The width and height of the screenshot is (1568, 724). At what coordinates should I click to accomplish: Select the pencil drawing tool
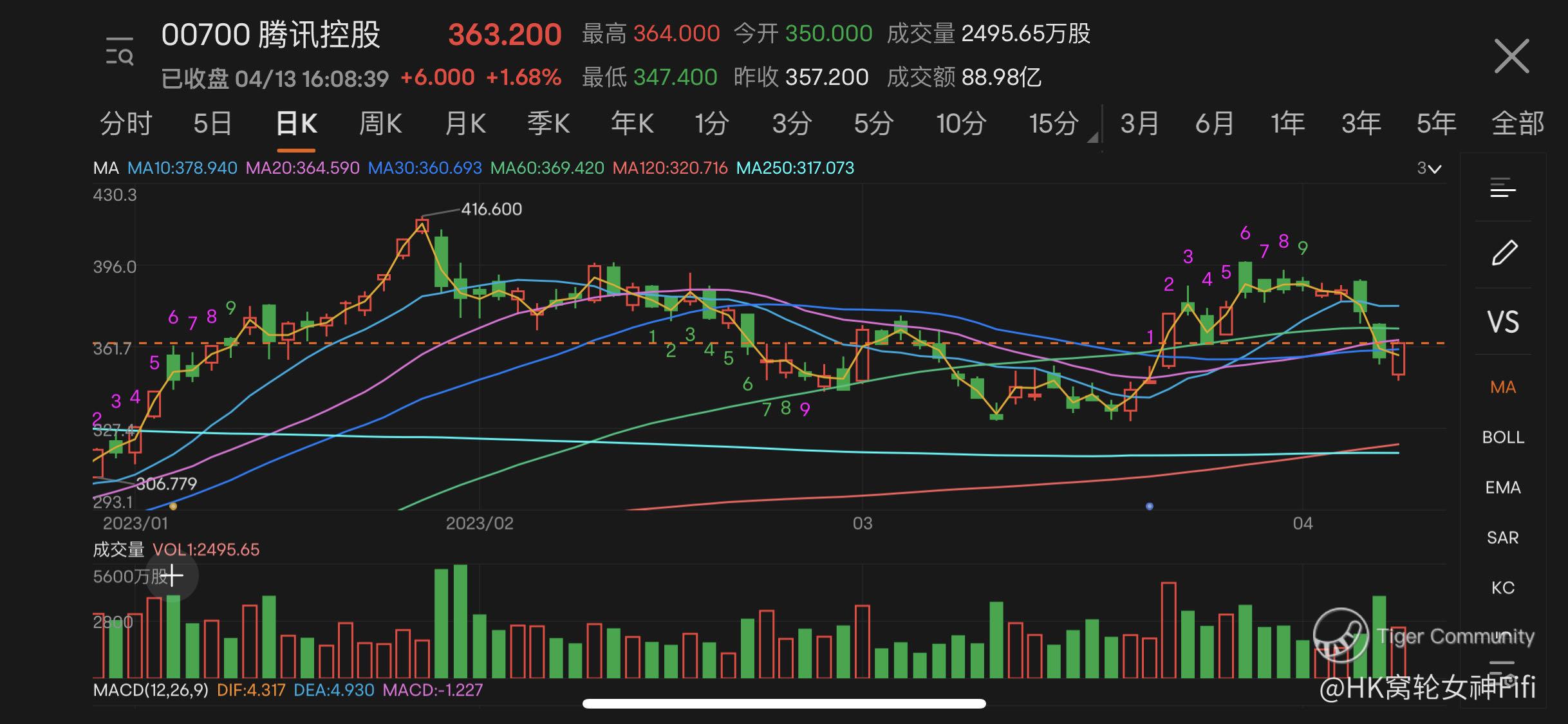coord(1504,253)
